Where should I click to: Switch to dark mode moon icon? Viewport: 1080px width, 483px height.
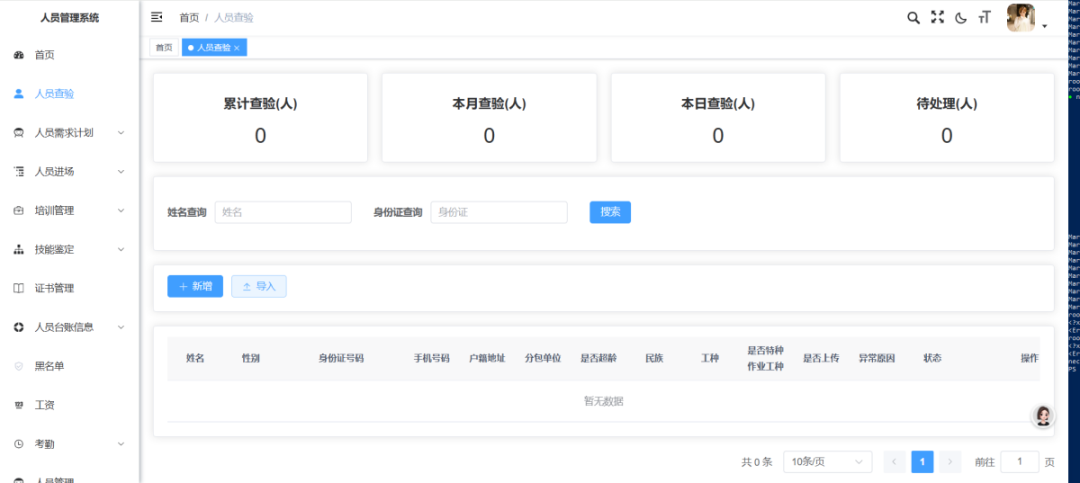(x=961, y=19)
